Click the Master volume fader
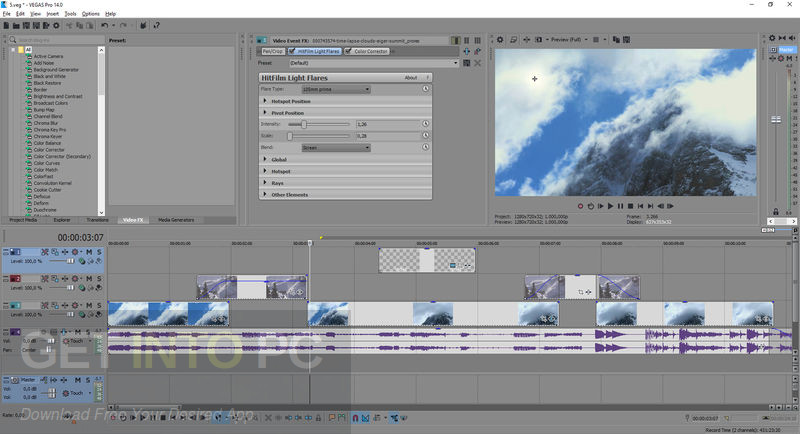Image resolution: width=800 pixels, height=434 pixels. [x=776, y=119]
